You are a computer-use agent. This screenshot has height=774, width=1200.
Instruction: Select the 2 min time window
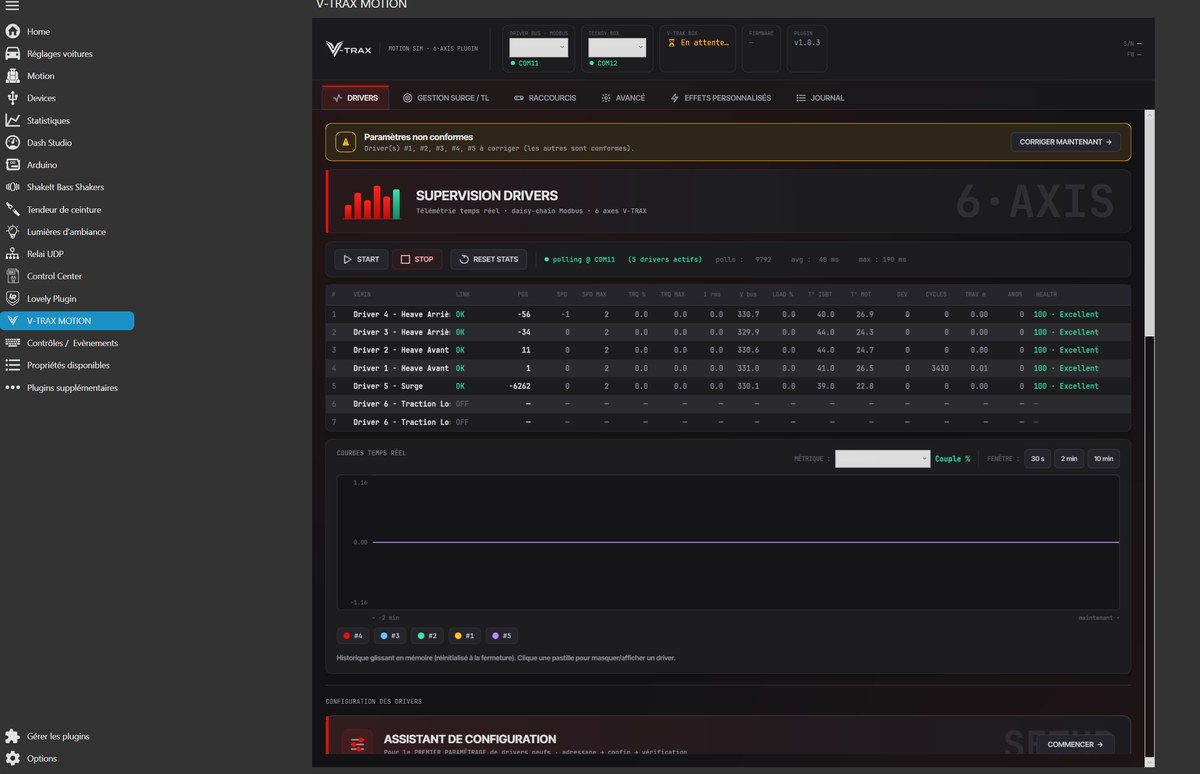[1069, 459]
